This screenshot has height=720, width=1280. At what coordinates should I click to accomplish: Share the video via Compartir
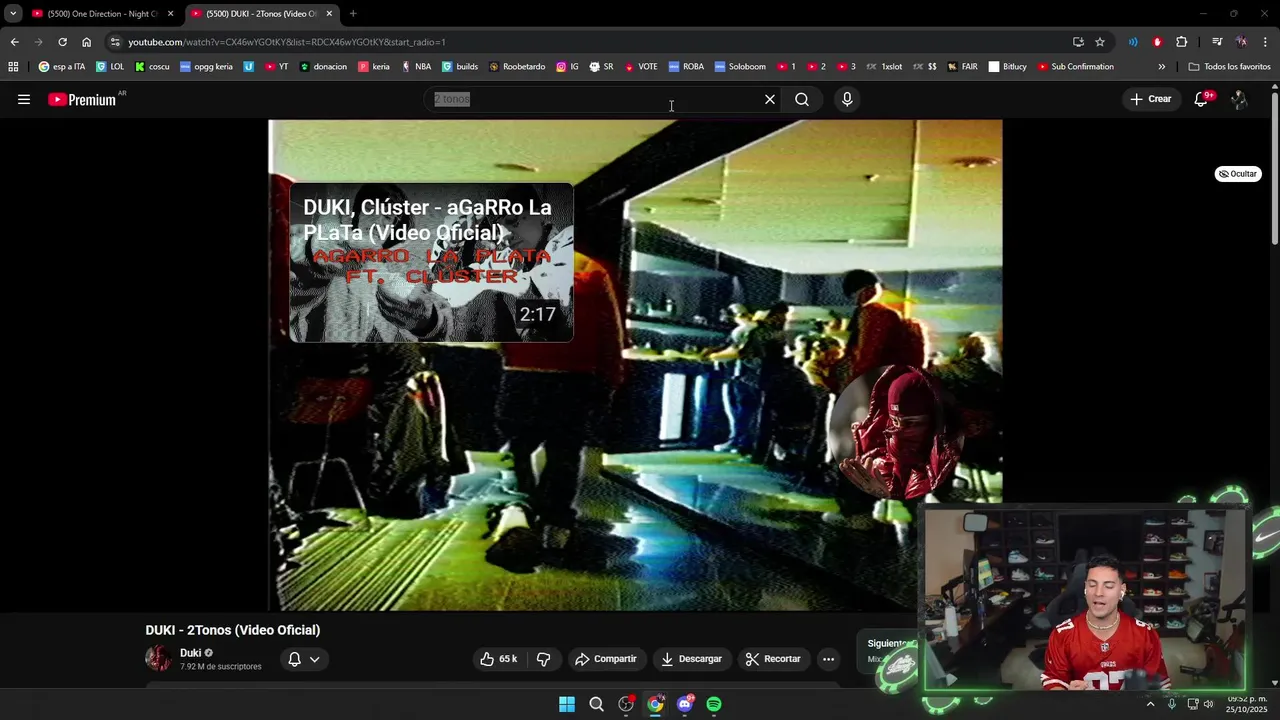pyautogui.click(x=605, y=659)
